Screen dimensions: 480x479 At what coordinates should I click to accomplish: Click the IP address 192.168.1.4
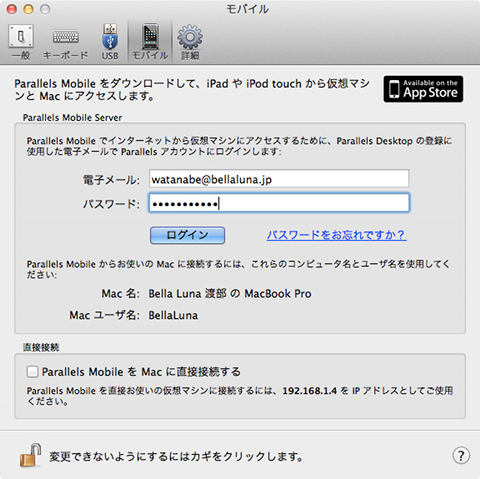[x=310, y=391]
